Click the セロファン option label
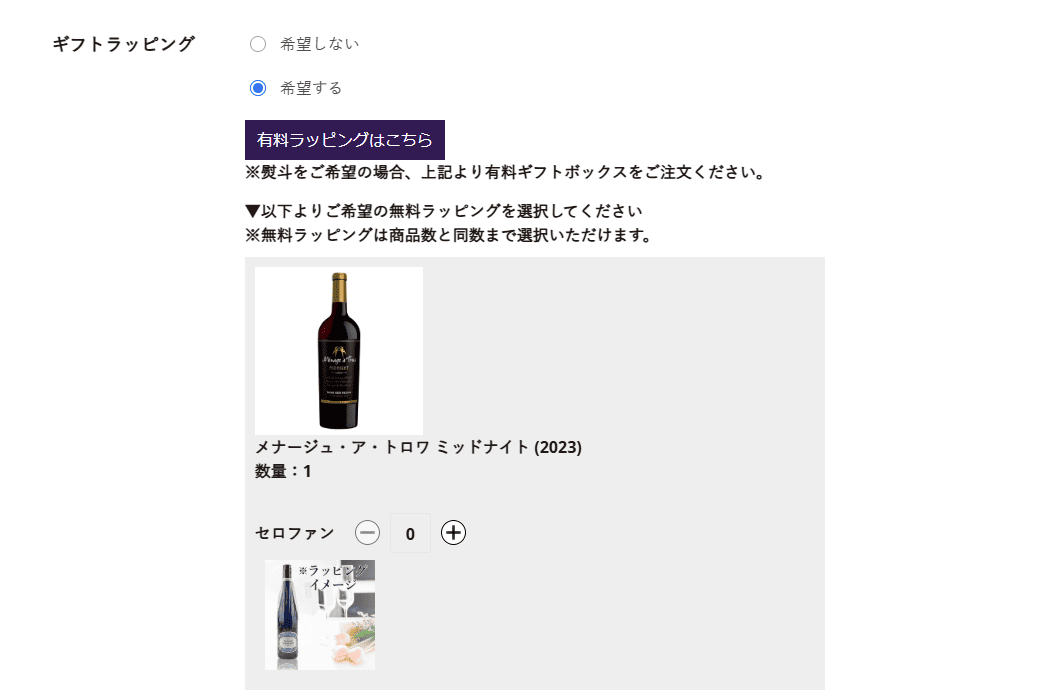The height and width of the screenshot is (690, 1052). coord(295,533)
